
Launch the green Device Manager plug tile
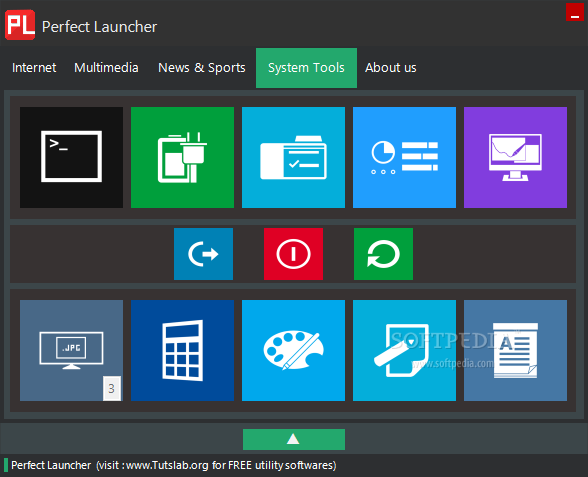pos(182,157)
